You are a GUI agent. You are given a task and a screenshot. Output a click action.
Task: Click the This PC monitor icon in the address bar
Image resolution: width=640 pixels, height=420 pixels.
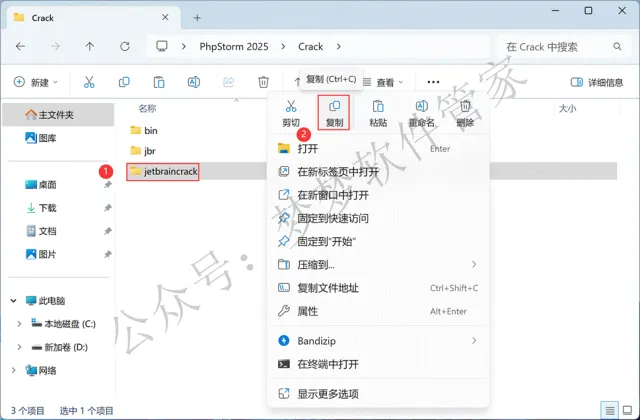click(162, 46)
